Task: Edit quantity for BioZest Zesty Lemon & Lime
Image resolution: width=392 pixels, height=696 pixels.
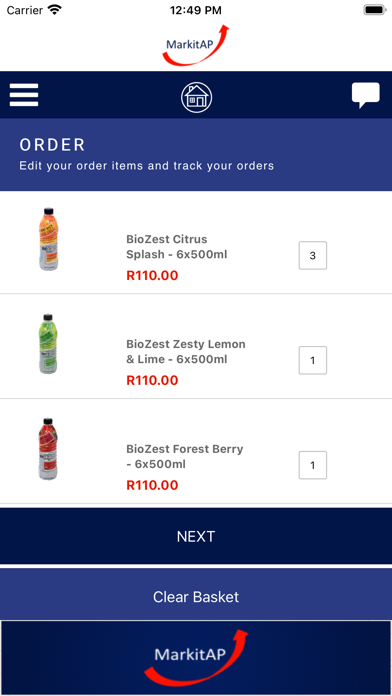Action: click(x=313, y=360)
